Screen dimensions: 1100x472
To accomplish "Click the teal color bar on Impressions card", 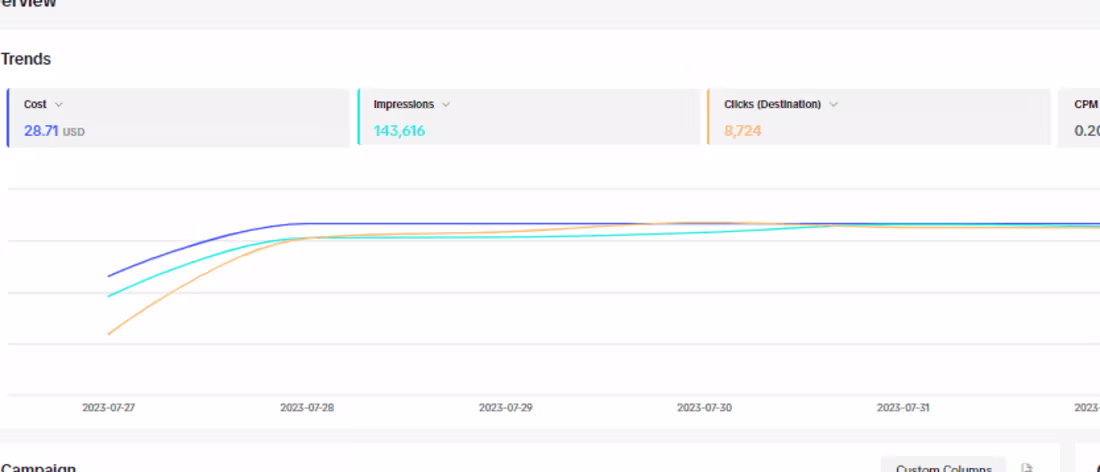I will (358, 118).
